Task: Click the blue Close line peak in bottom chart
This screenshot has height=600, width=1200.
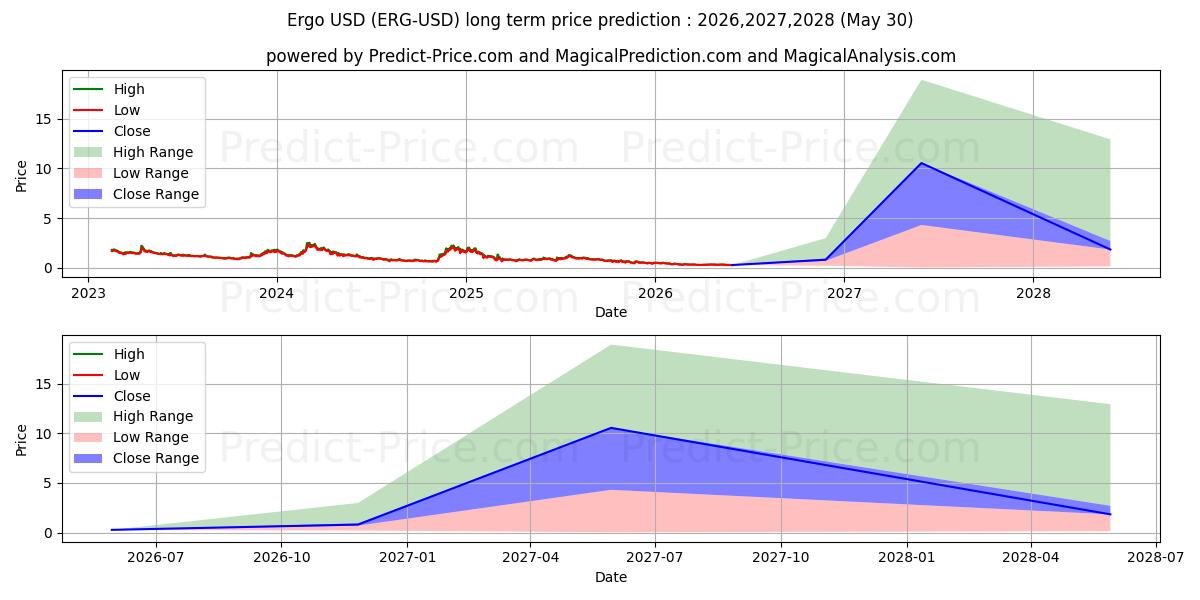Action: click(x=611, y=428)
